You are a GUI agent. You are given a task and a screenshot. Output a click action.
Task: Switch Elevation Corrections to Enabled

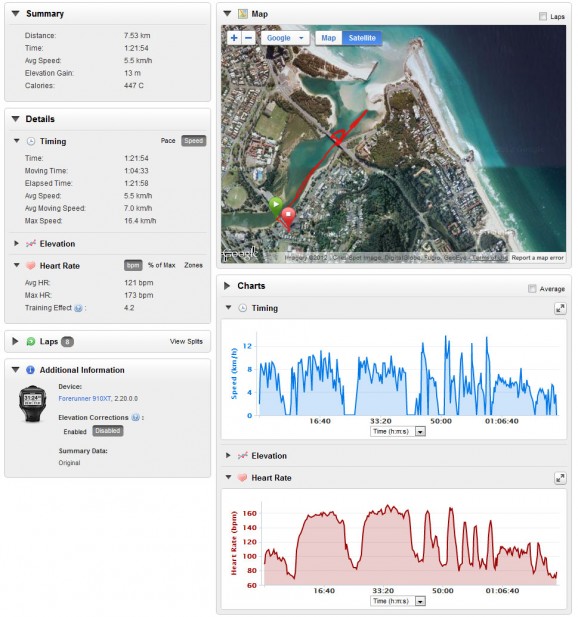click(75, 432)
